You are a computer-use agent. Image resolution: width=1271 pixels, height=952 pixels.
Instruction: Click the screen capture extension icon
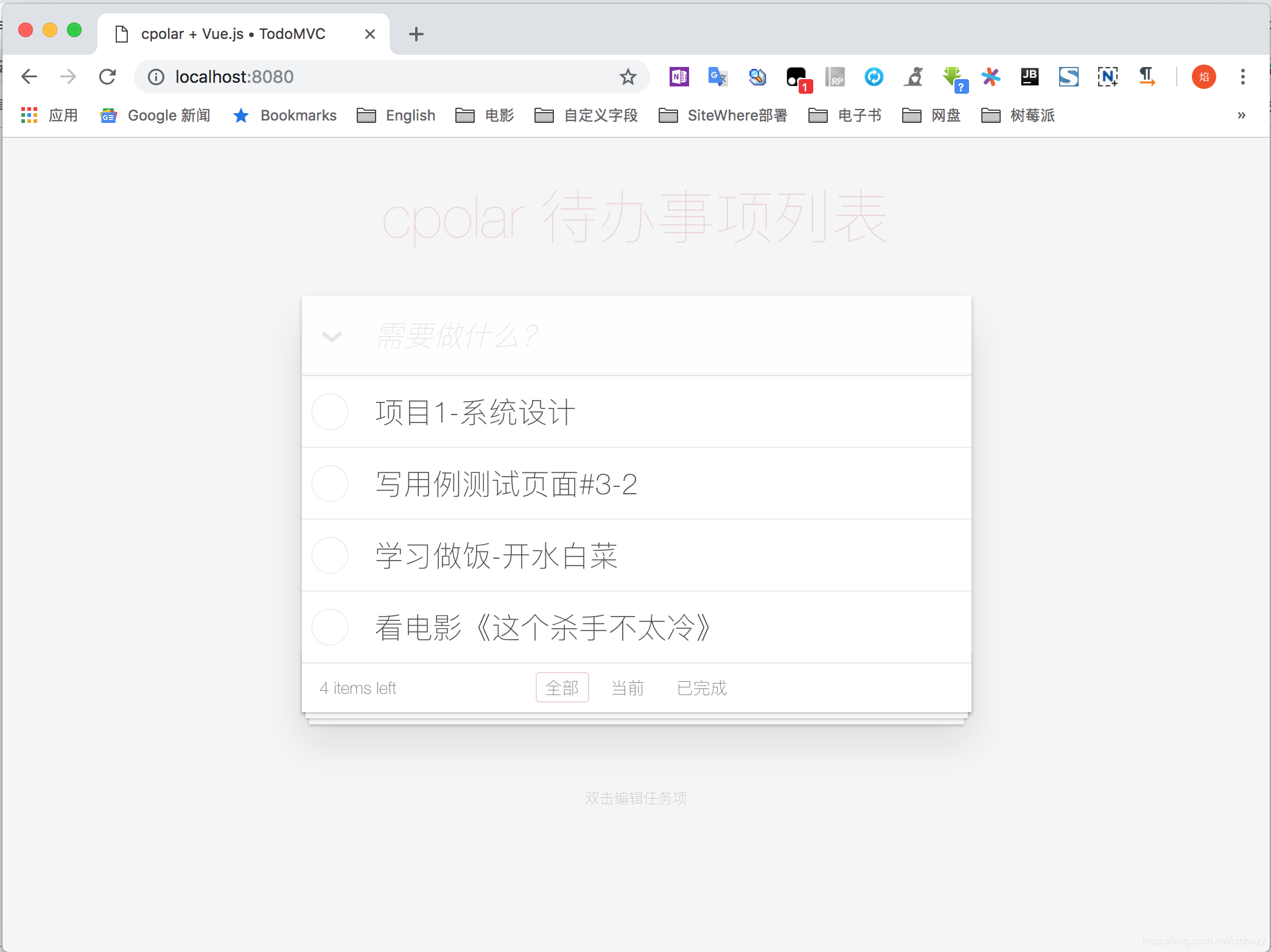1108,76
